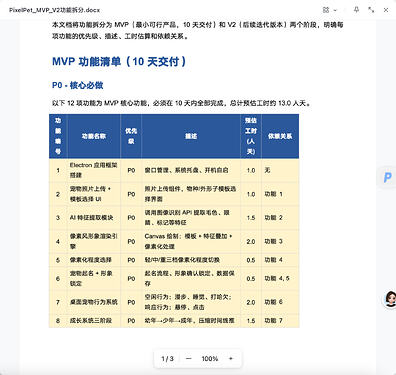
Task: Click the '依赖关系' table header
Action: [x=280, y=136]
